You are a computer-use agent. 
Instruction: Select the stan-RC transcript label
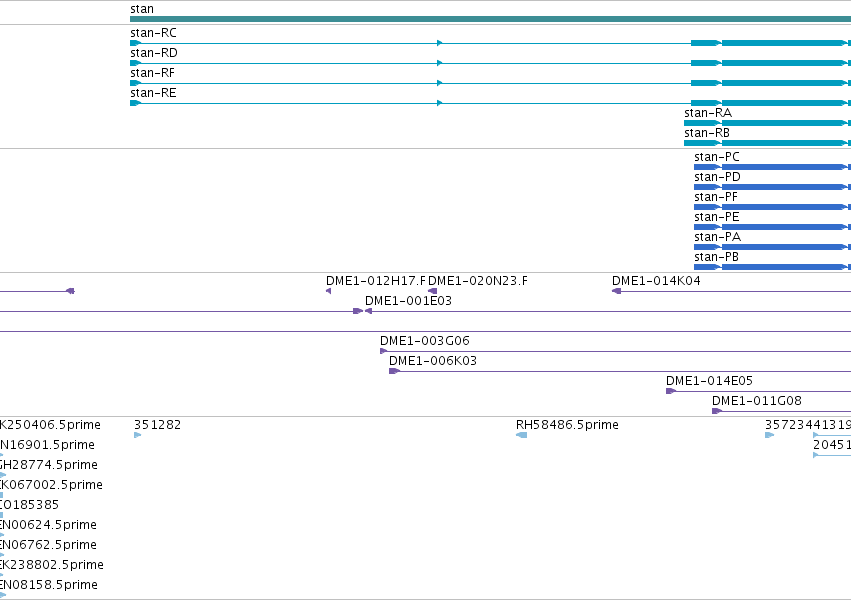click(x=153, y=33)
